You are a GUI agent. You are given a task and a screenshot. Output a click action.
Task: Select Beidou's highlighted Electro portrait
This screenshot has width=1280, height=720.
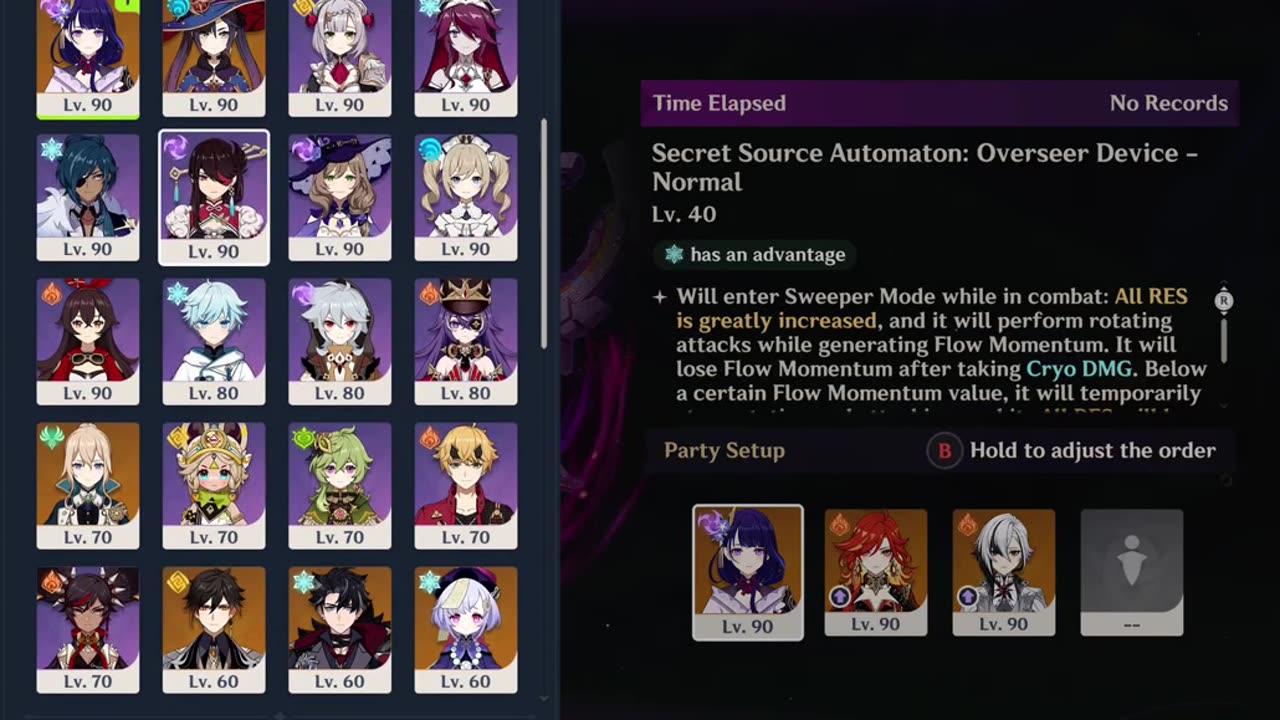pos(214,197)
